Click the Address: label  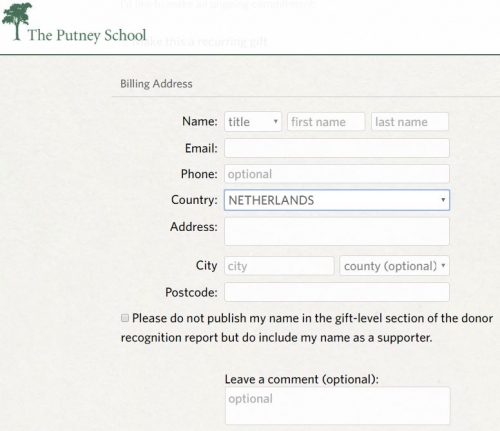click(194, 227)
